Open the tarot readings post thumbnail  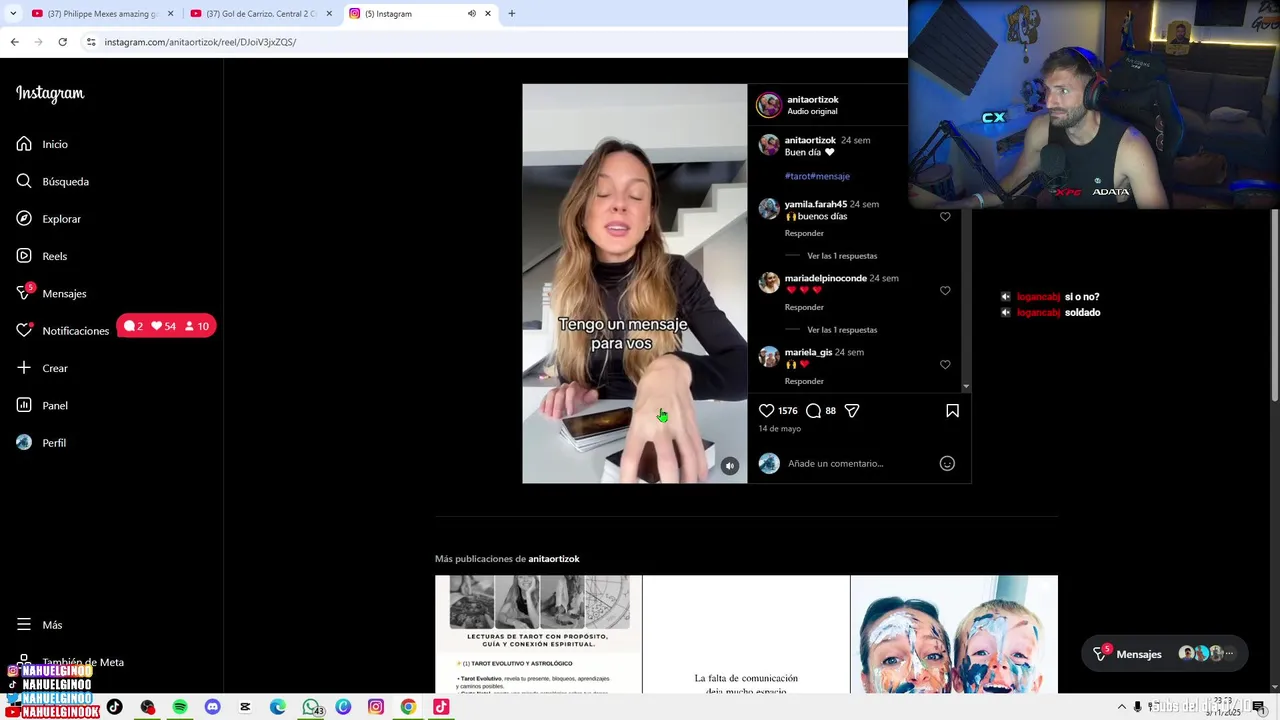coord(538,634)
